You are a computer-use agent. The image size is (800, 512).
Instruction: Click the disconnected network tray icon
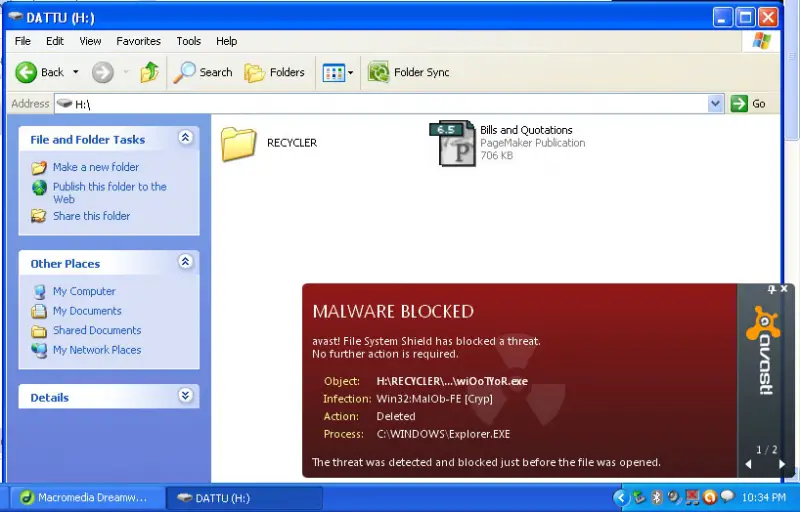click(692, 497)
